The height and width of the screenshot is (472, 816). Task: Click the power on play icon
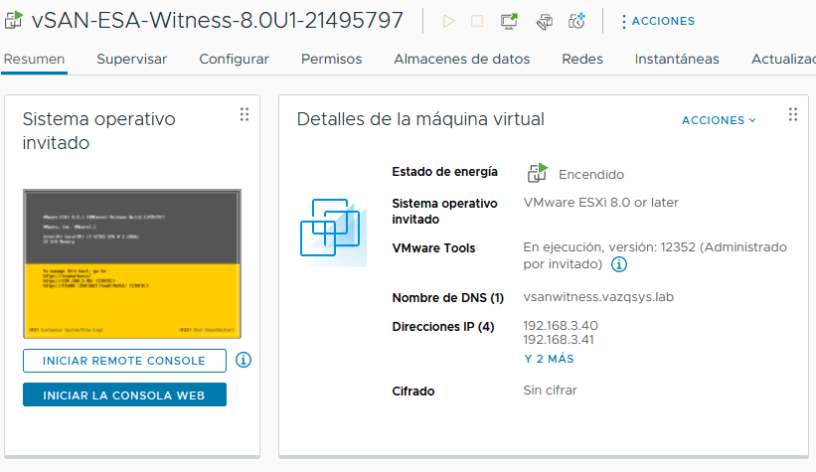[x=448, y=20]
